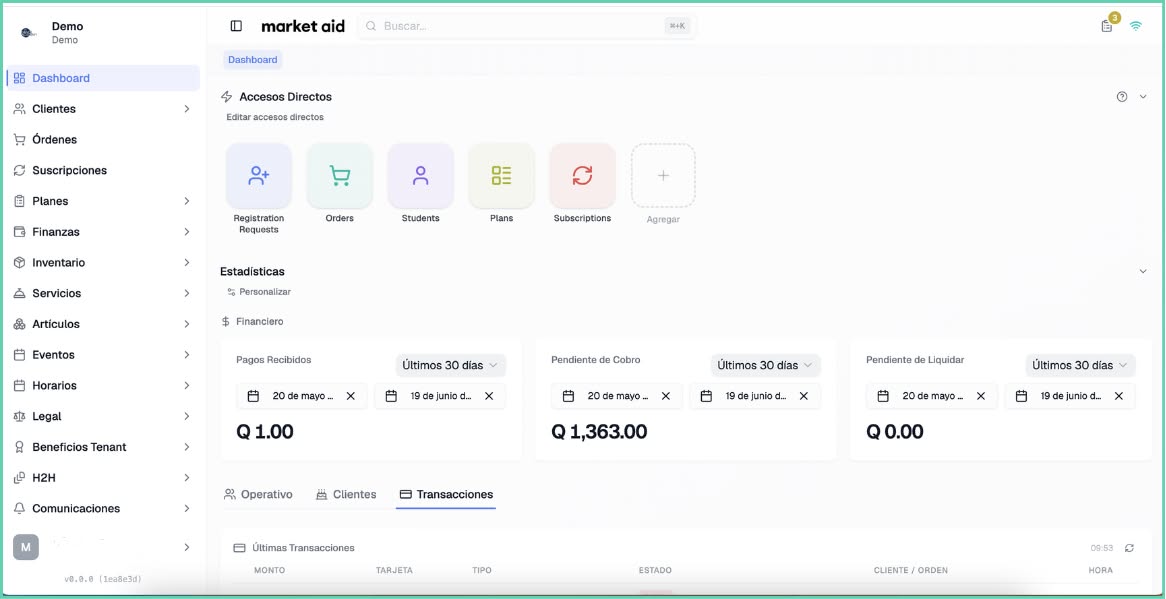
Task: Click the help question mark icon
Action: pyautogui.click(x=1122, y=97)
